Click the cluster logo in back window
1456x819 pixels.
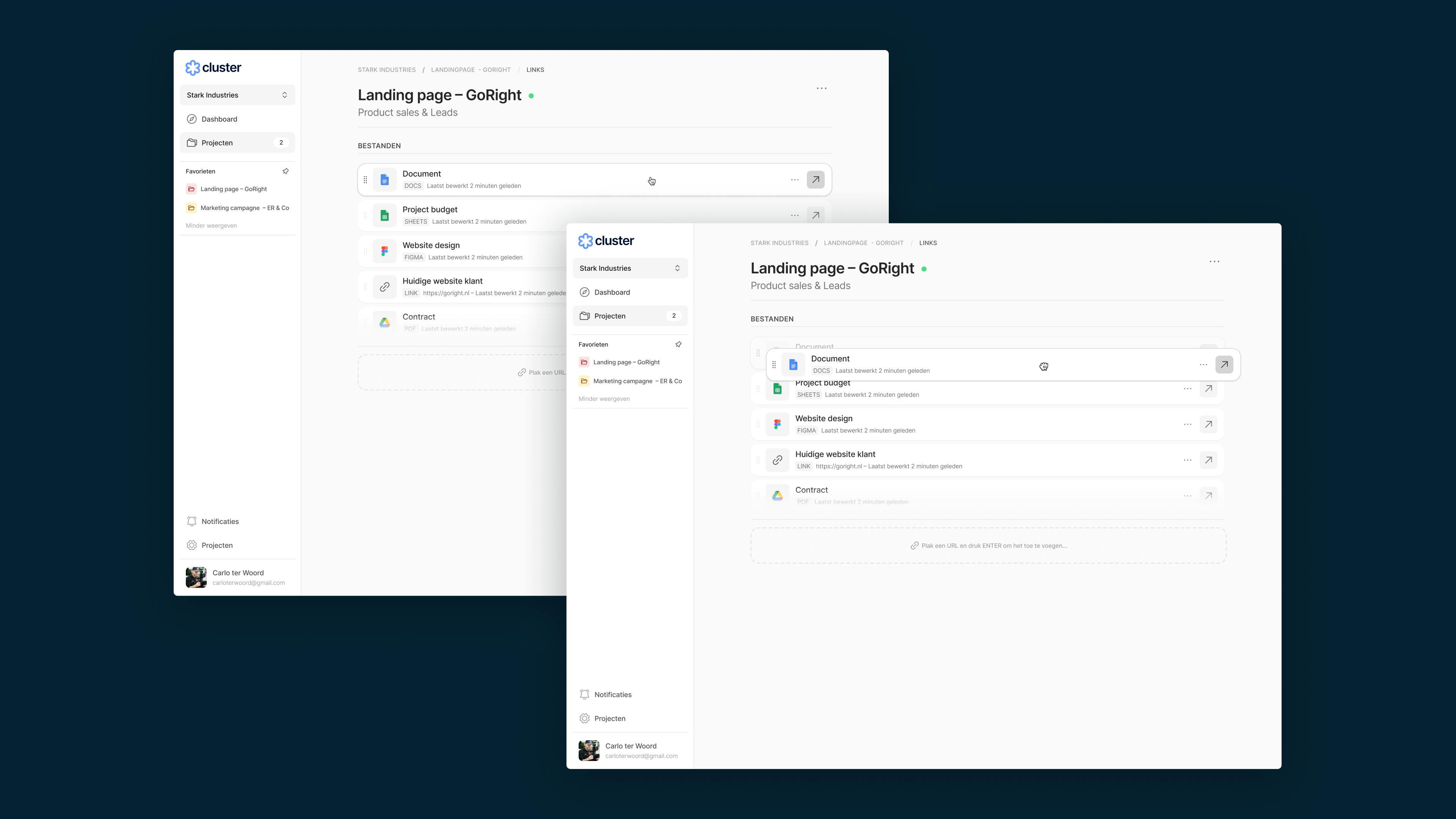[x=213, y=68]
